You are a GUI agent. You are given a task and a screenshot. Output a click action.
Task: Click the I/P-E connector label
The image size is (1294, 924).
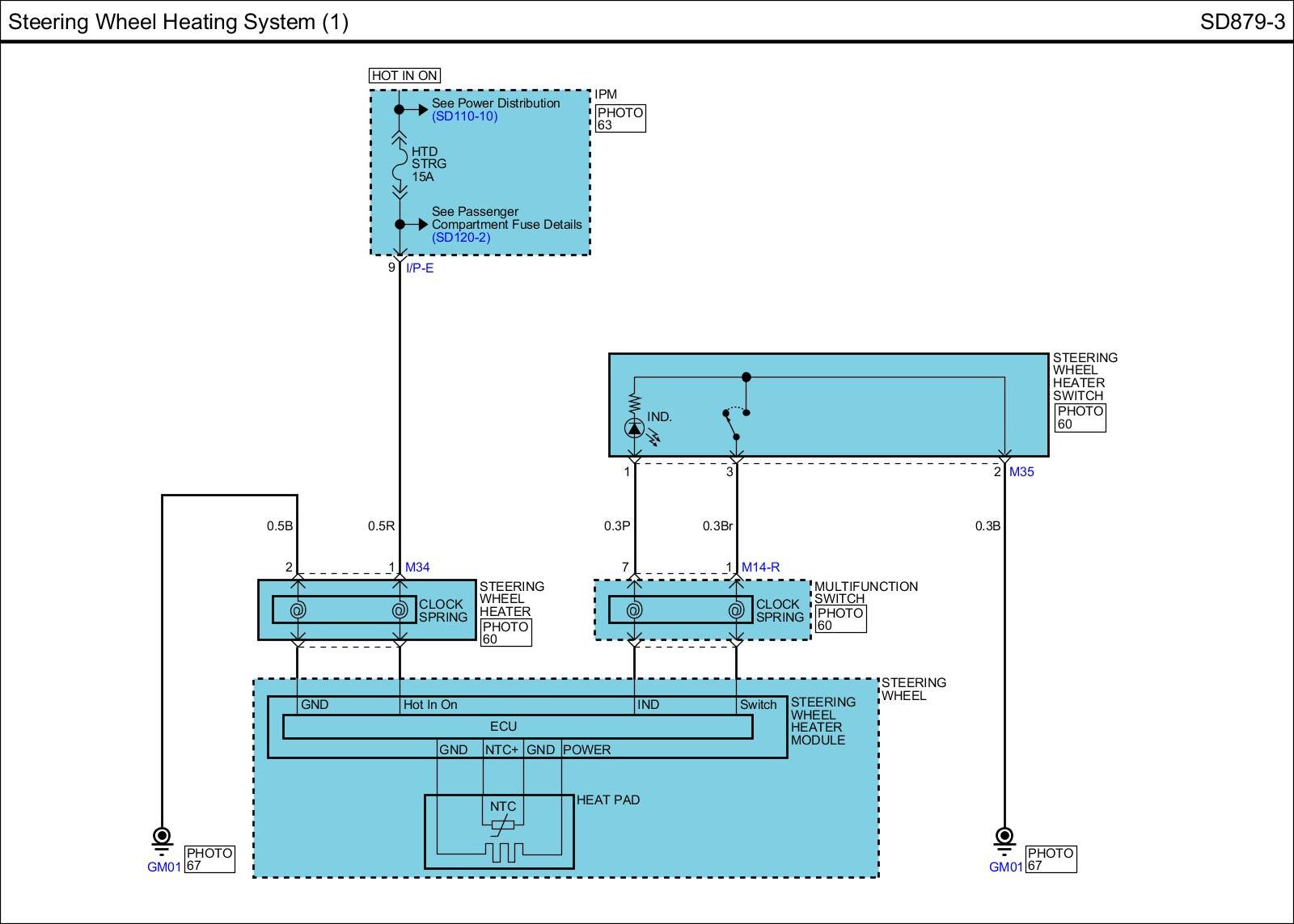coord(420,268)
